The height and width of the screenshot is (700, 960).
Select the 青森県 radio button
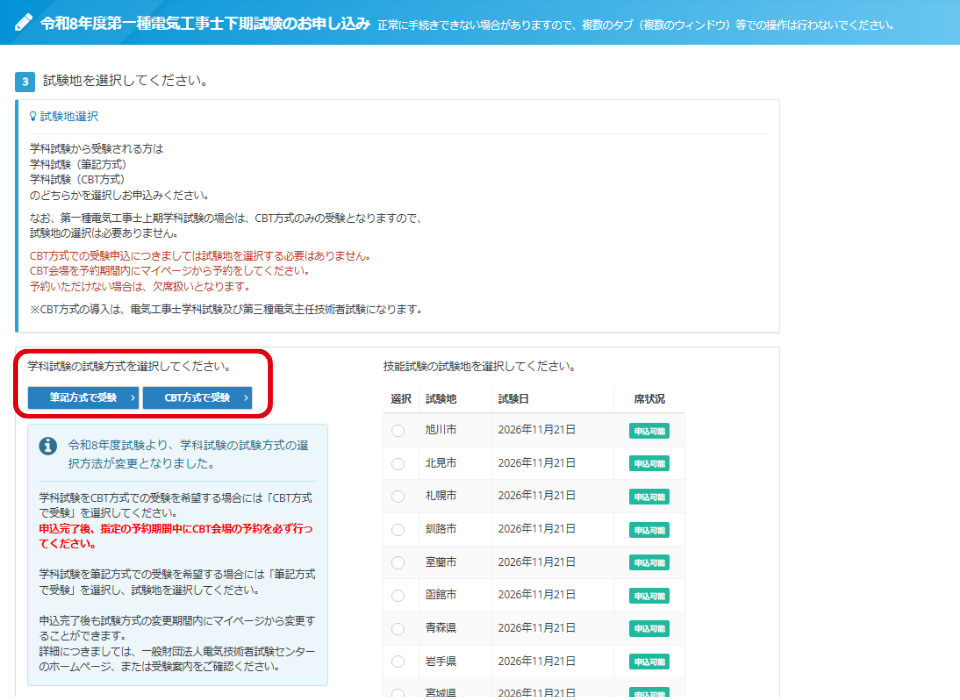tap(398, 628)
